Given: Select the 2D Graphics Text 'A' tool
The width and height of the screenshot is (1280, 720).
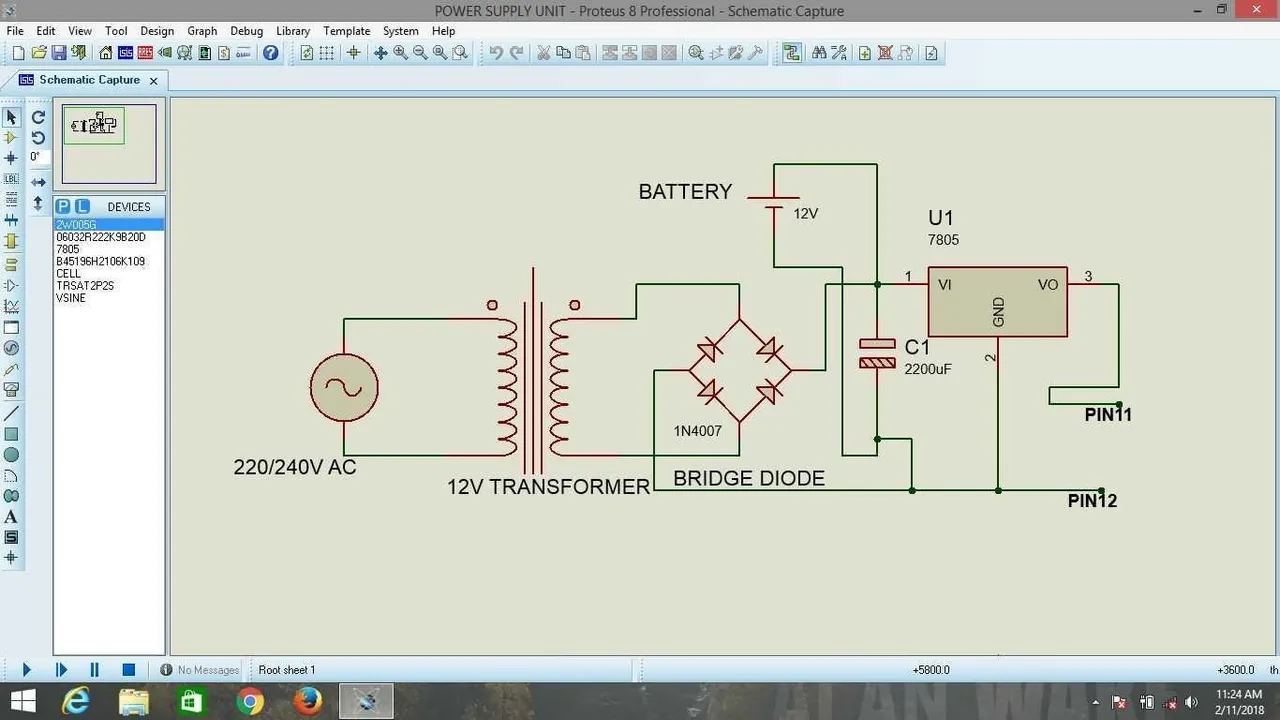Looking at the screenshot, I should click(11, 517).
